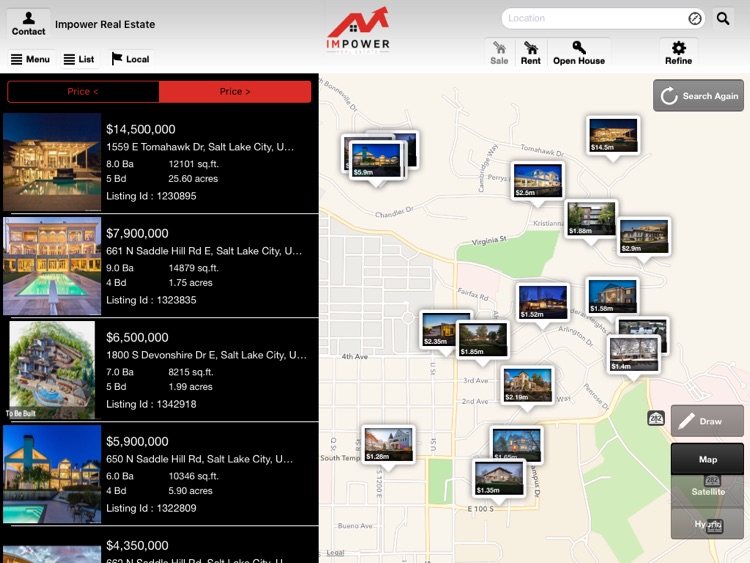Open the $6,500,000 Devonshire Dr listing photo
This screenshot has width=750, height=563.
click(52, 370)
